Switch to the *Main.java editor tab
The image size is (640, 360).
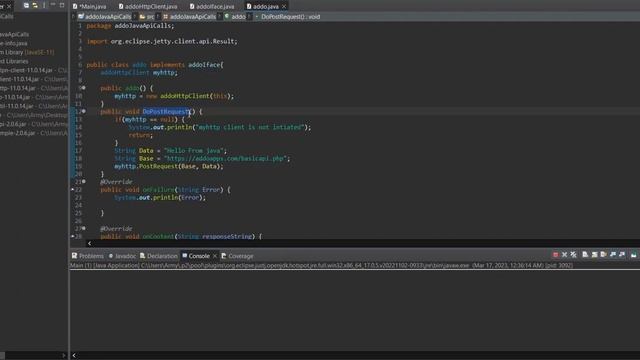coord(90,7)
